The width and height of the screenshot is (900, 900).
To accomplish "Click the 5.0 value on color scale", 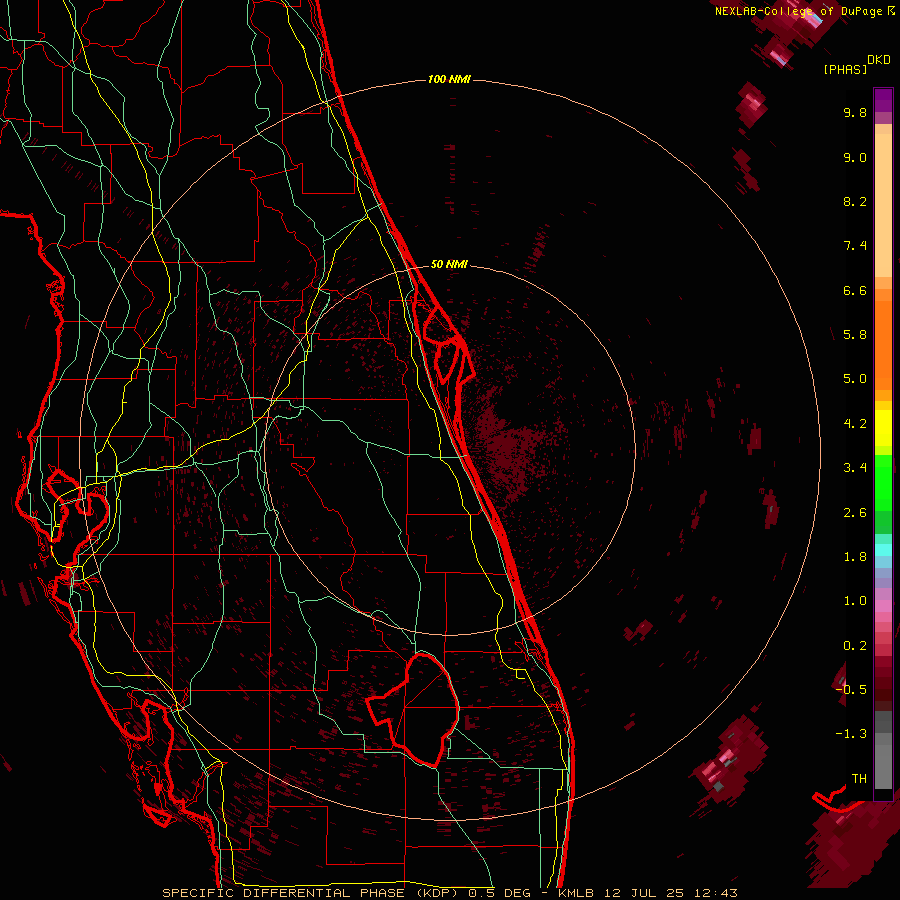I will (855, 379).
